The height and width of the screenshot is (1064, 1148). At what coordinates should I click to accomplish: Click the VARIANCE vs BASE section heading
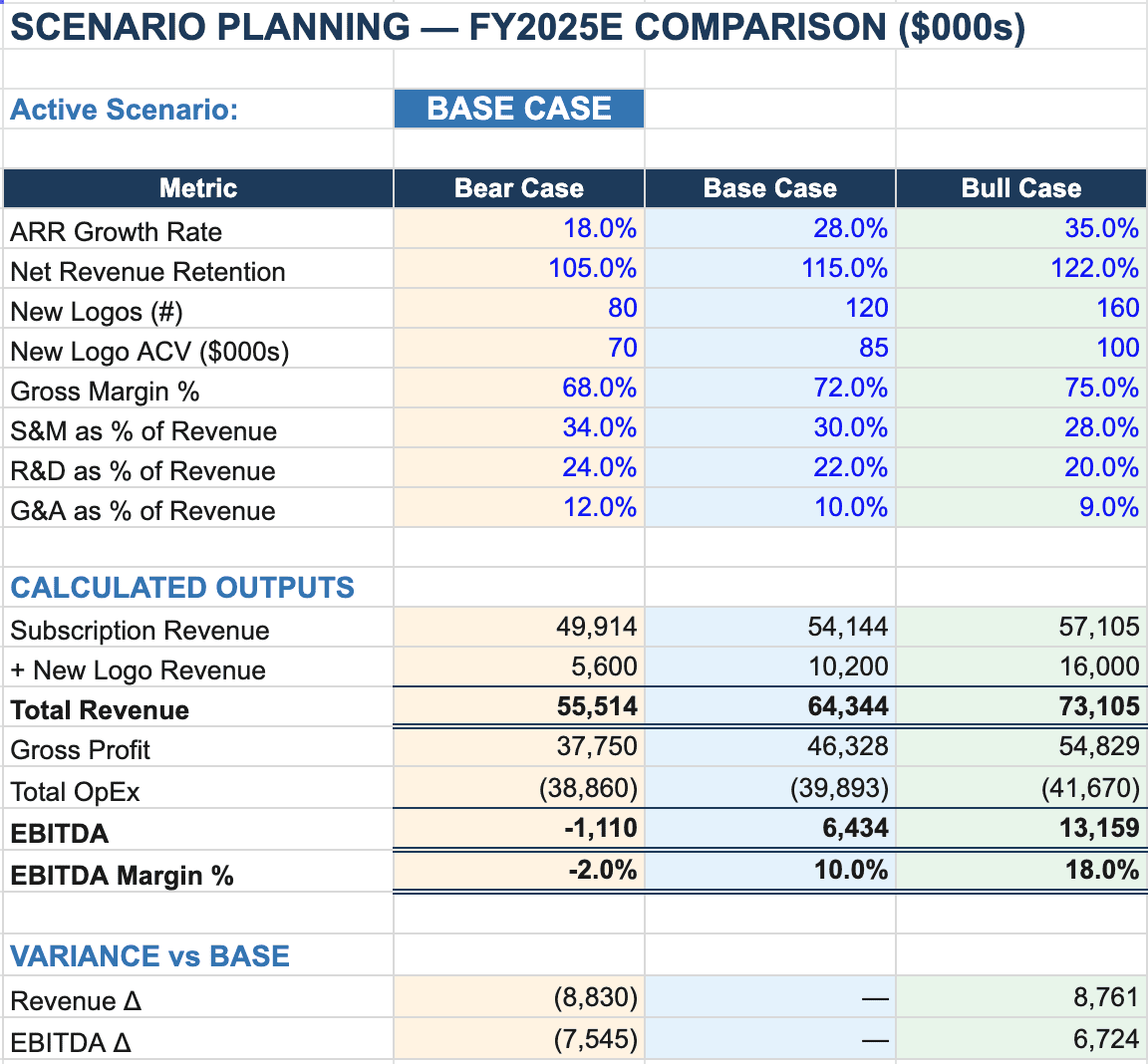pos(149,954)
